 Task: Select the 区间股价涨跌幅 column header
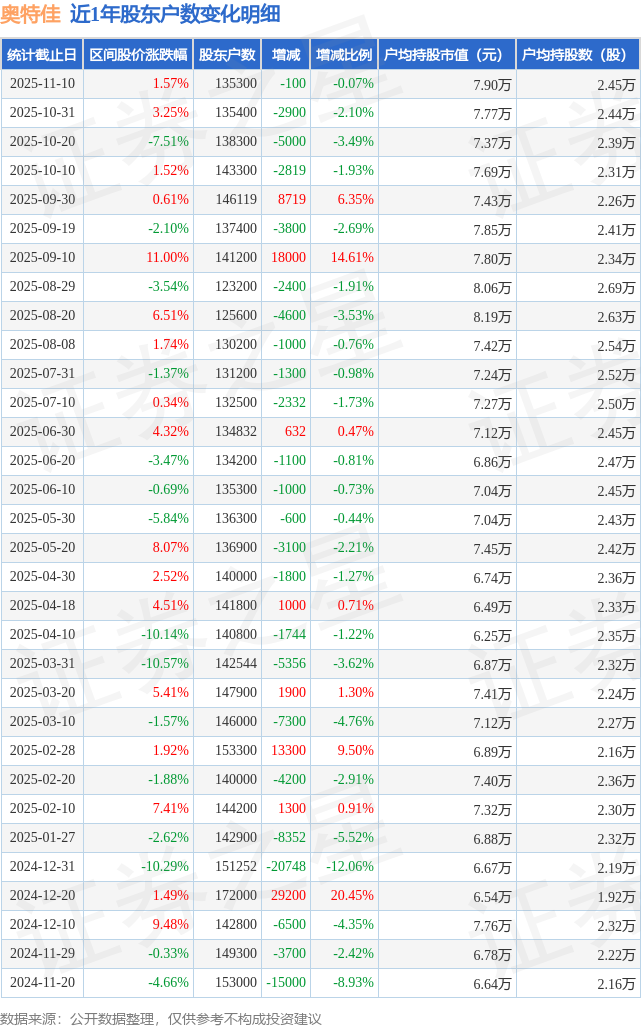click(138, 55)
